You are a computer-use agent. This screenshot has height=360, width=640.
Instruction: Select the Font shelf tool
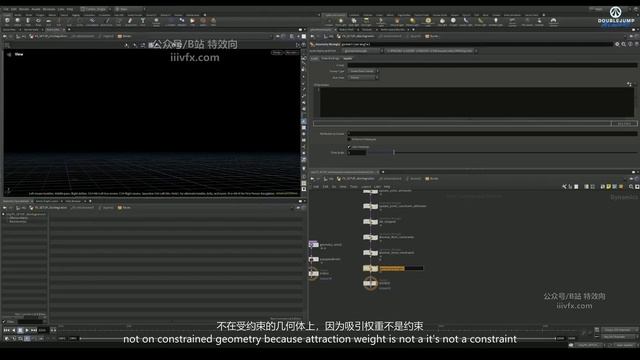pyautogui.click(x=142, y=21)
